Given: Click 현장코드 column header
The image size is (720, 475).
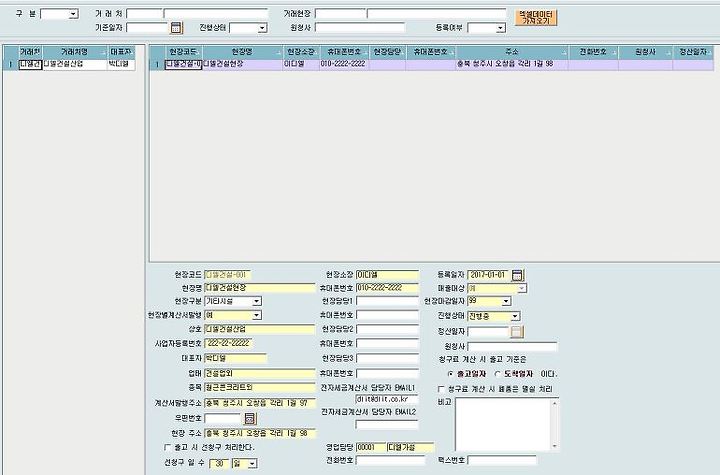Looking at the screenshot, I should (x=183, y=52).
